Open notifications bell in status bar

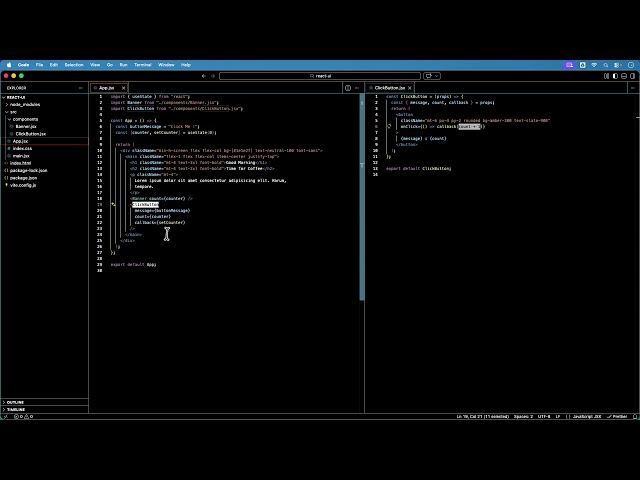click(x=635, y=417)
